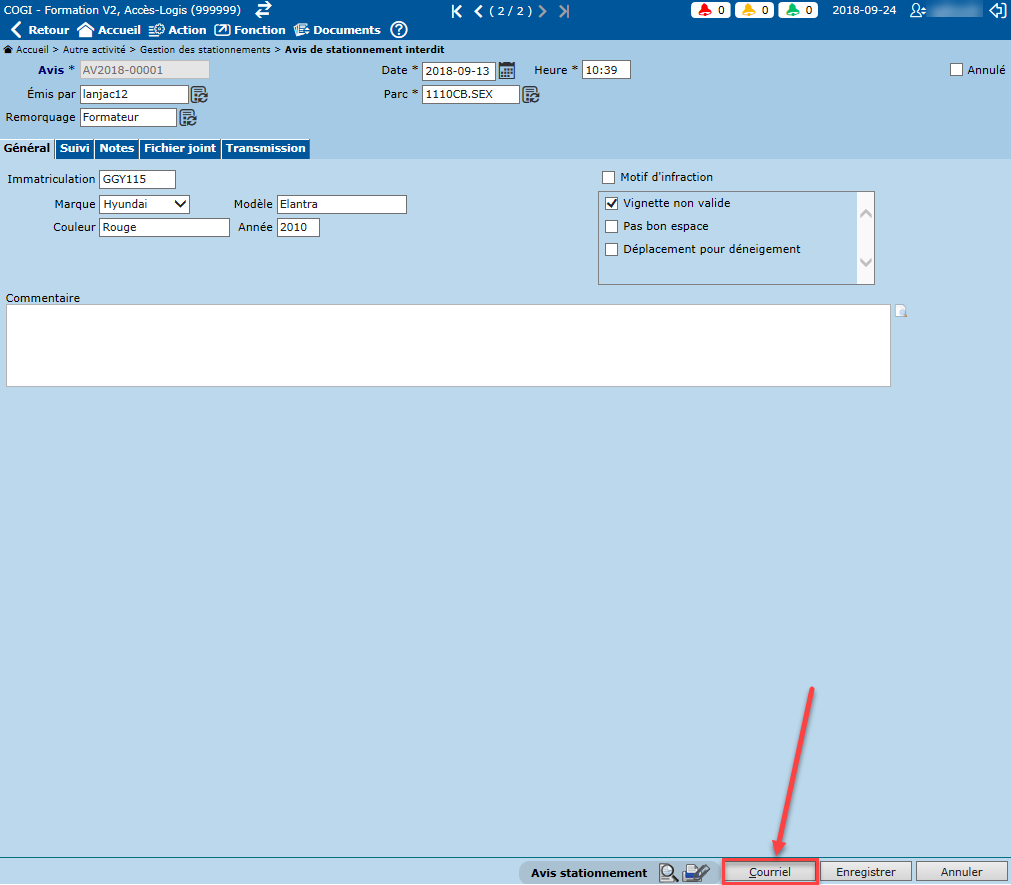Jump to the first record
This screenshot has width=1011, height=885.
[x=457, y=11]
